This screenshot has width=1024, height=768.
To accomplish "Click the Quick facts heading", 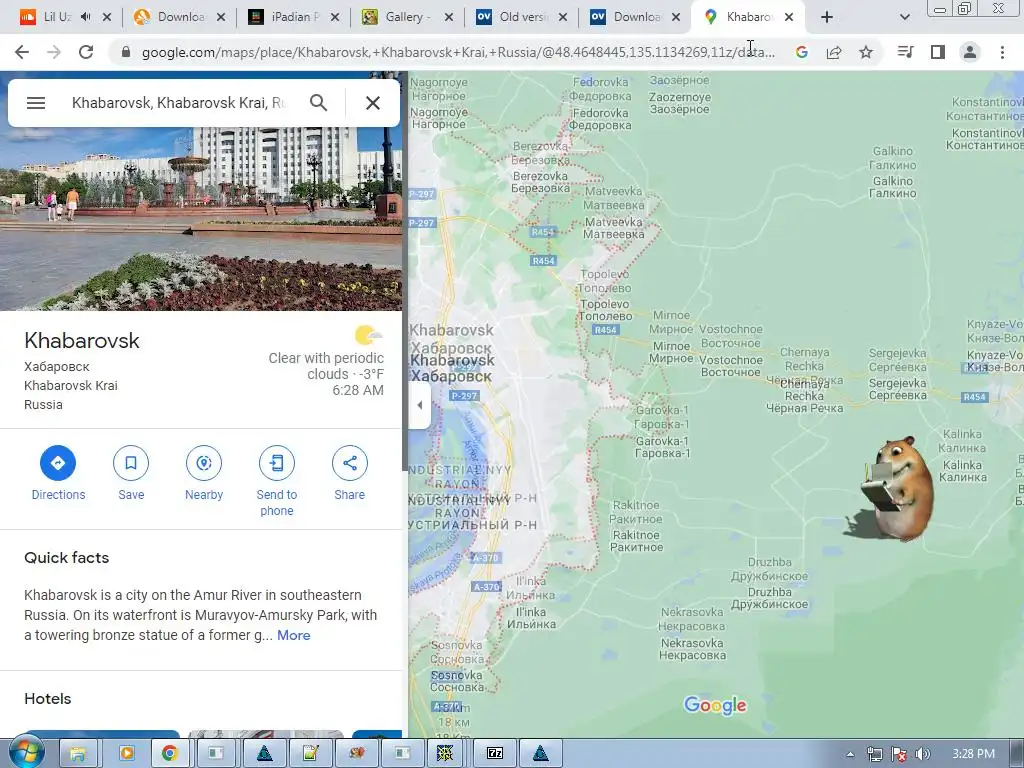I will [67, 558].
